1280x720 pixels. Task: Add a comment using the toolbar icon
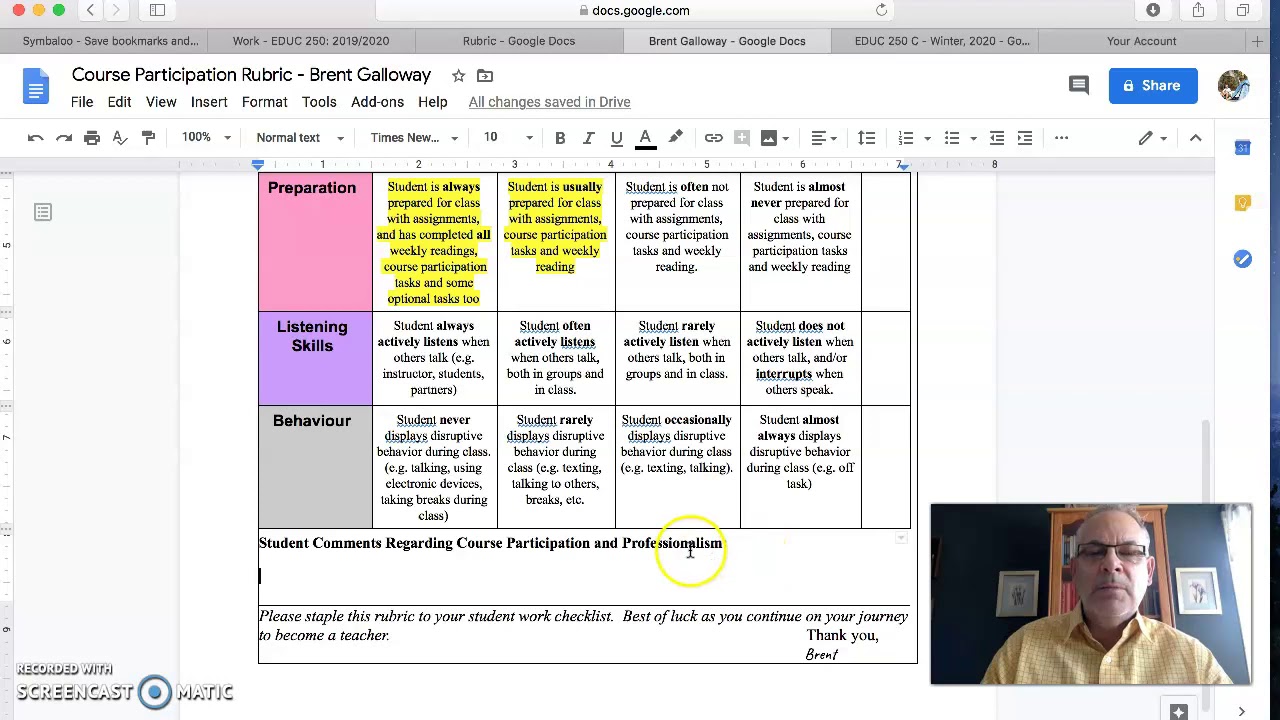pyautogui.click(x=741, y=138)
